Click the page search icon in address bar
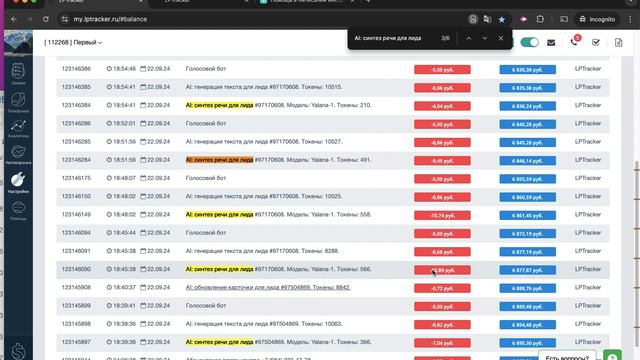 (473, 19)
